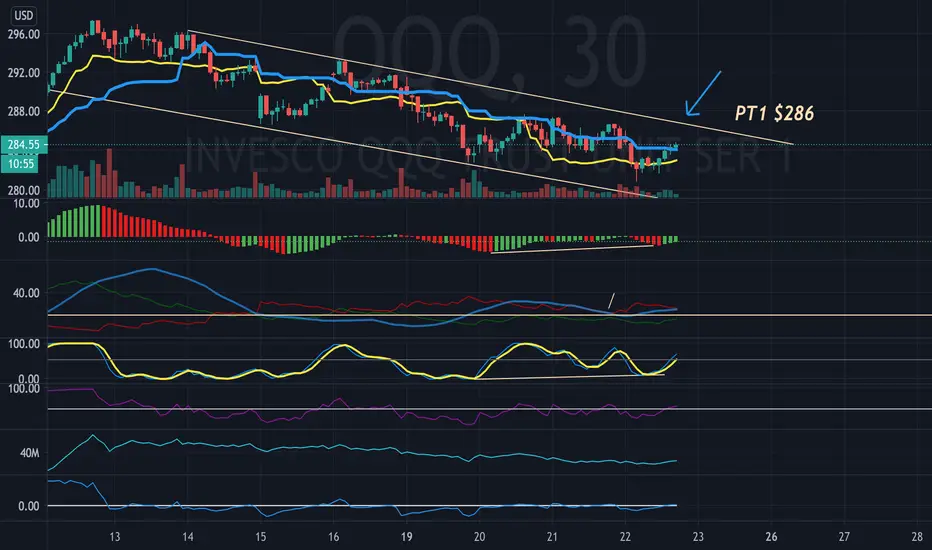Click date label 19 on time axis
Image resolution: width=932 pixels, height=550 pixels.
(x=407, y=537)
